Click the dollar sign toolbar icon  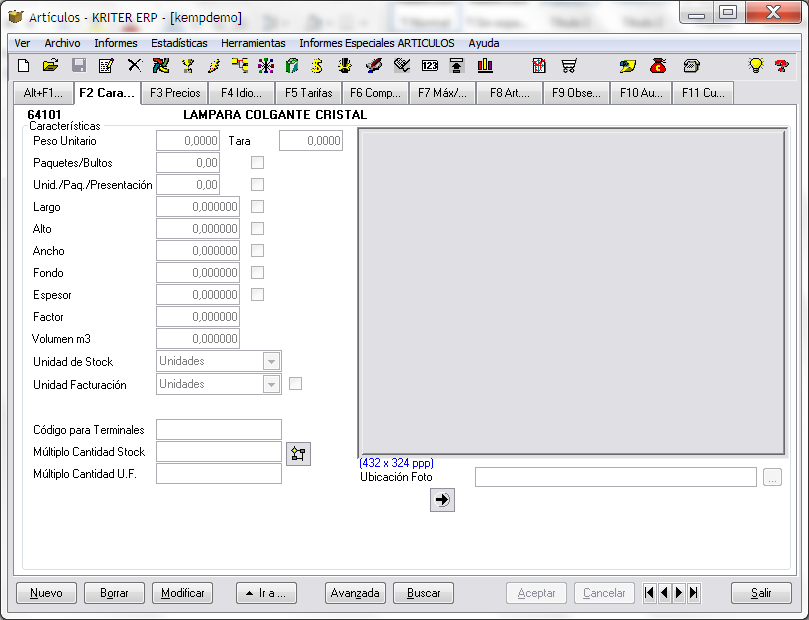coord(317,66)
